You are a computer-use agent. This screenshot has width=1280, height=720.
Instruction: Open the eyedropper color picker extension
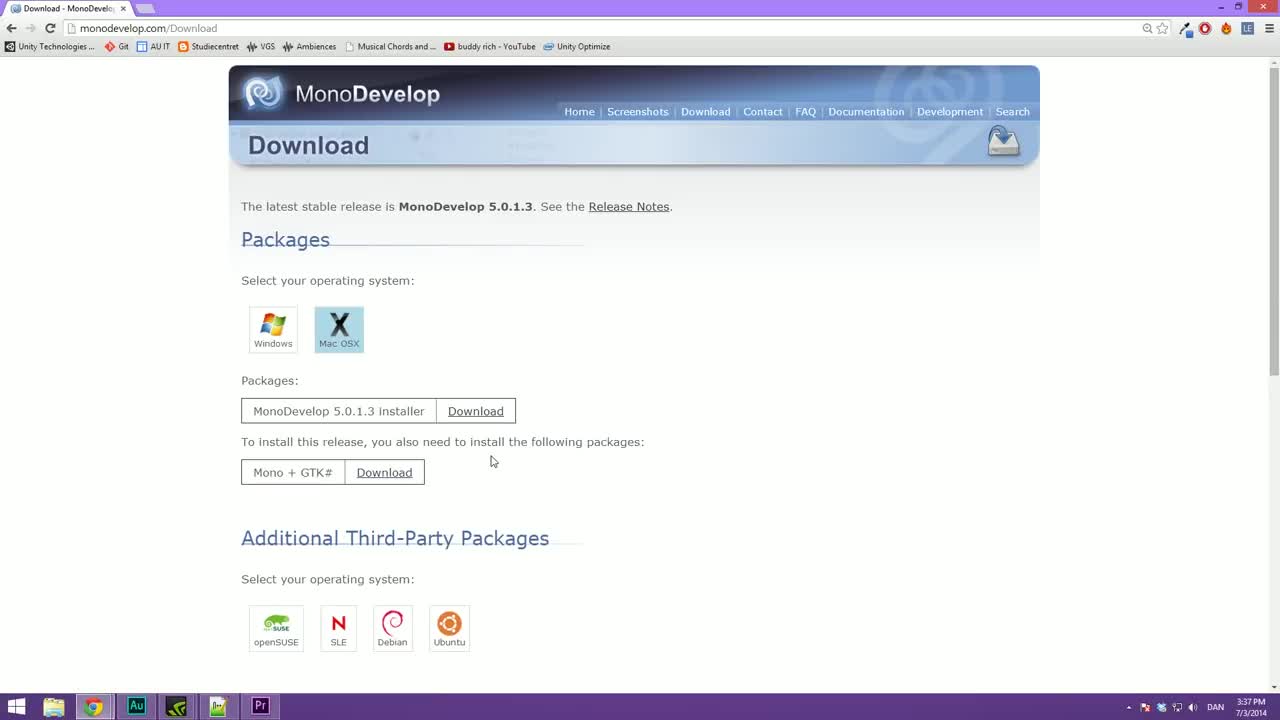pyautogui.click(x=1186, y=28)
